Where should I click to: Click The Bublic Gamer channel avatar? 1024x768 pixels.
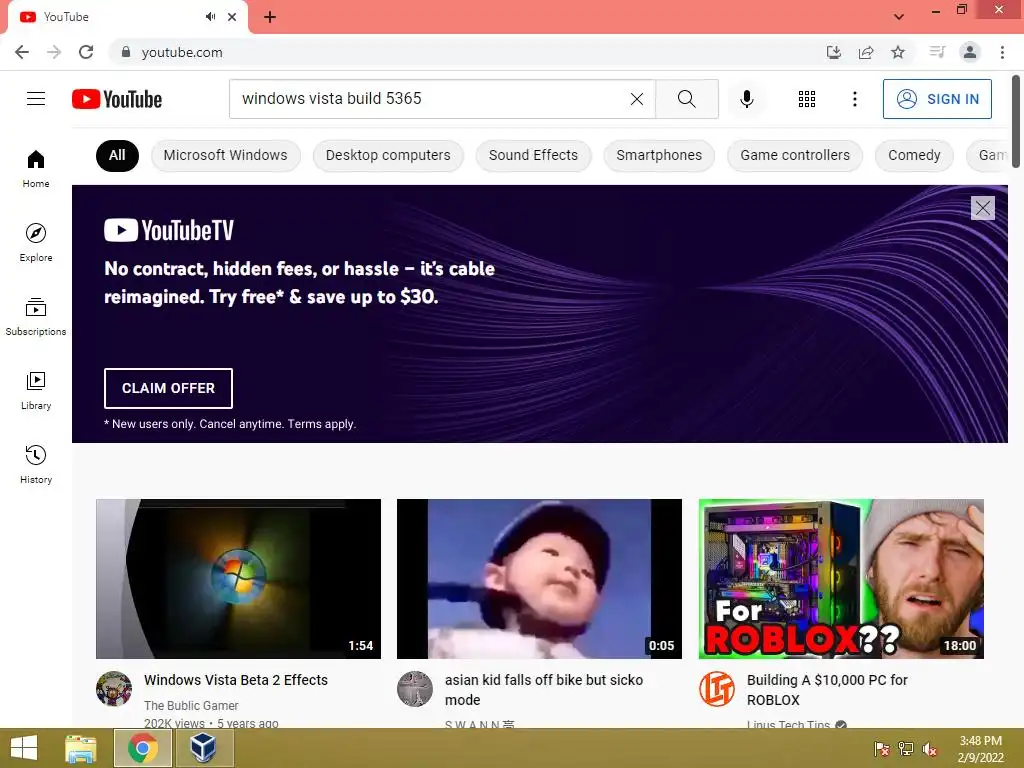point(114,689)
